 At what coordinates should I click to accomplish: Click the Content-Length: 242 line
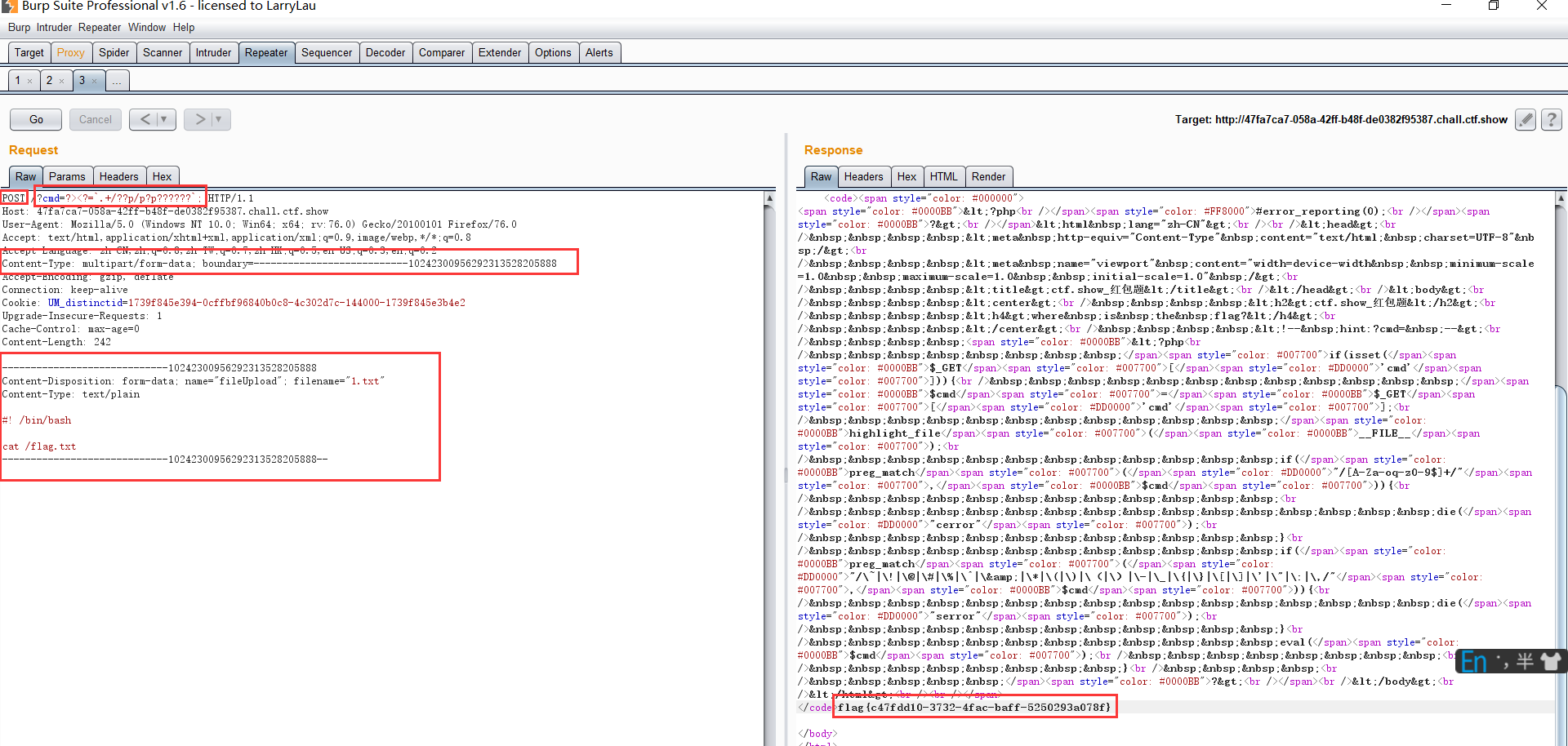point(56,342)
